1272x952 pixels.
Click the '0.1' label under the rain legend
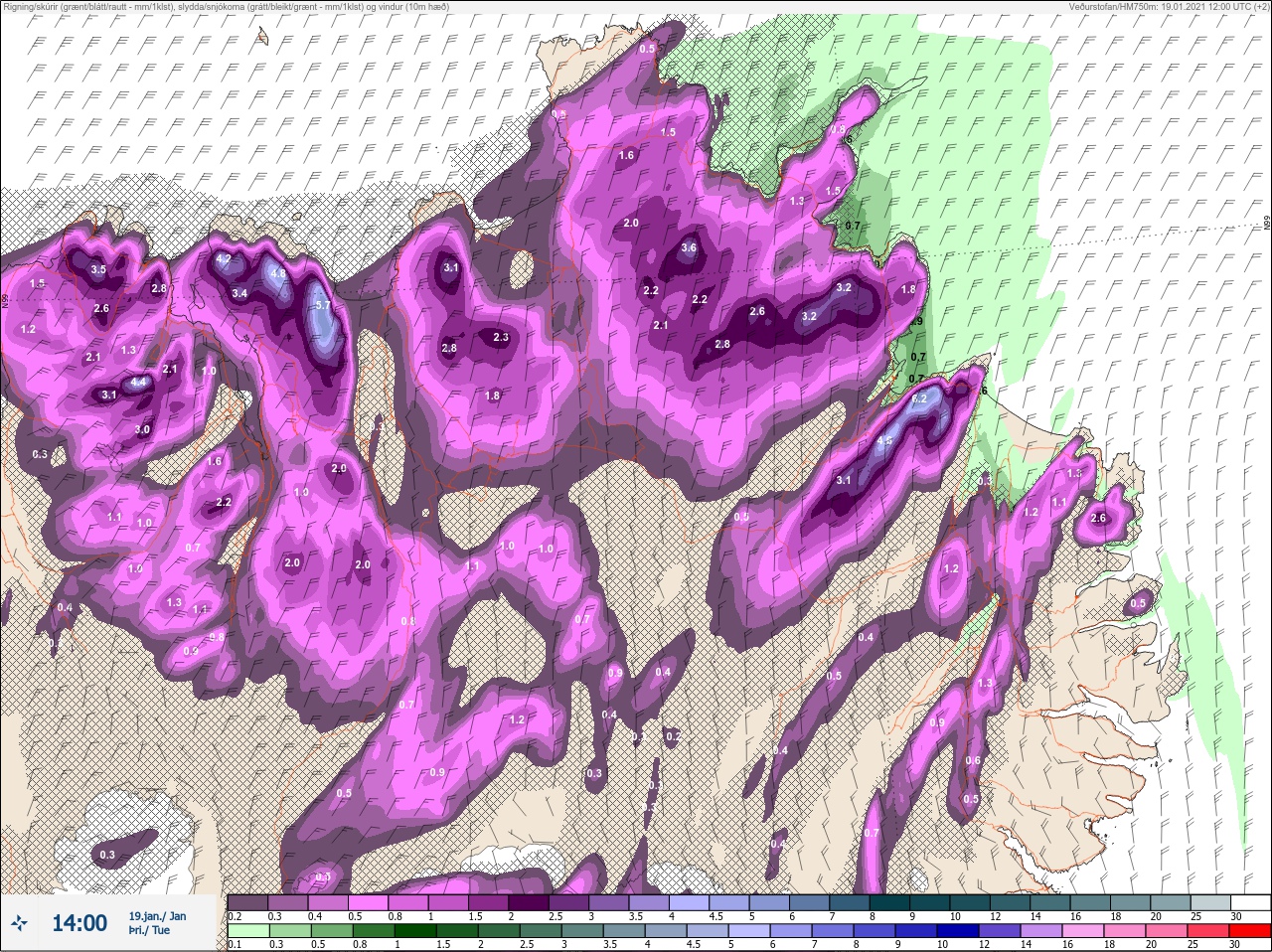click(x=235, y=945)
